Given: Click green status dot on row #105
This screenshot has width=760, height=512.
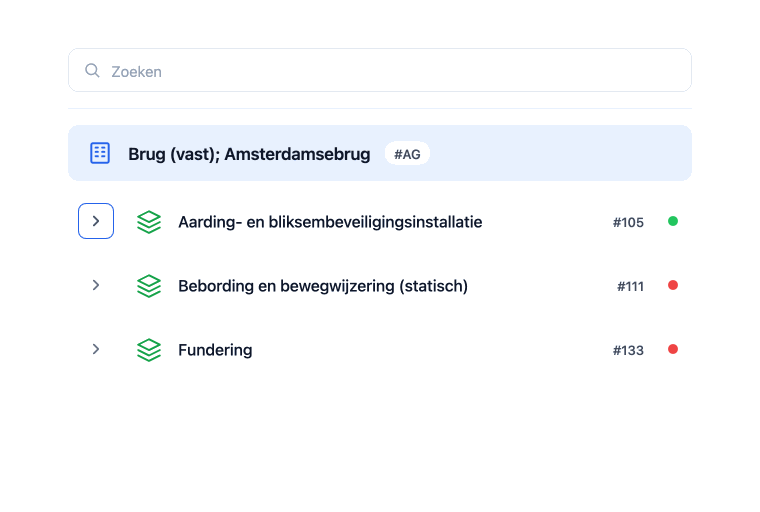Looking at the screenshot, I should pyautogui.click(x=673, y=221).
